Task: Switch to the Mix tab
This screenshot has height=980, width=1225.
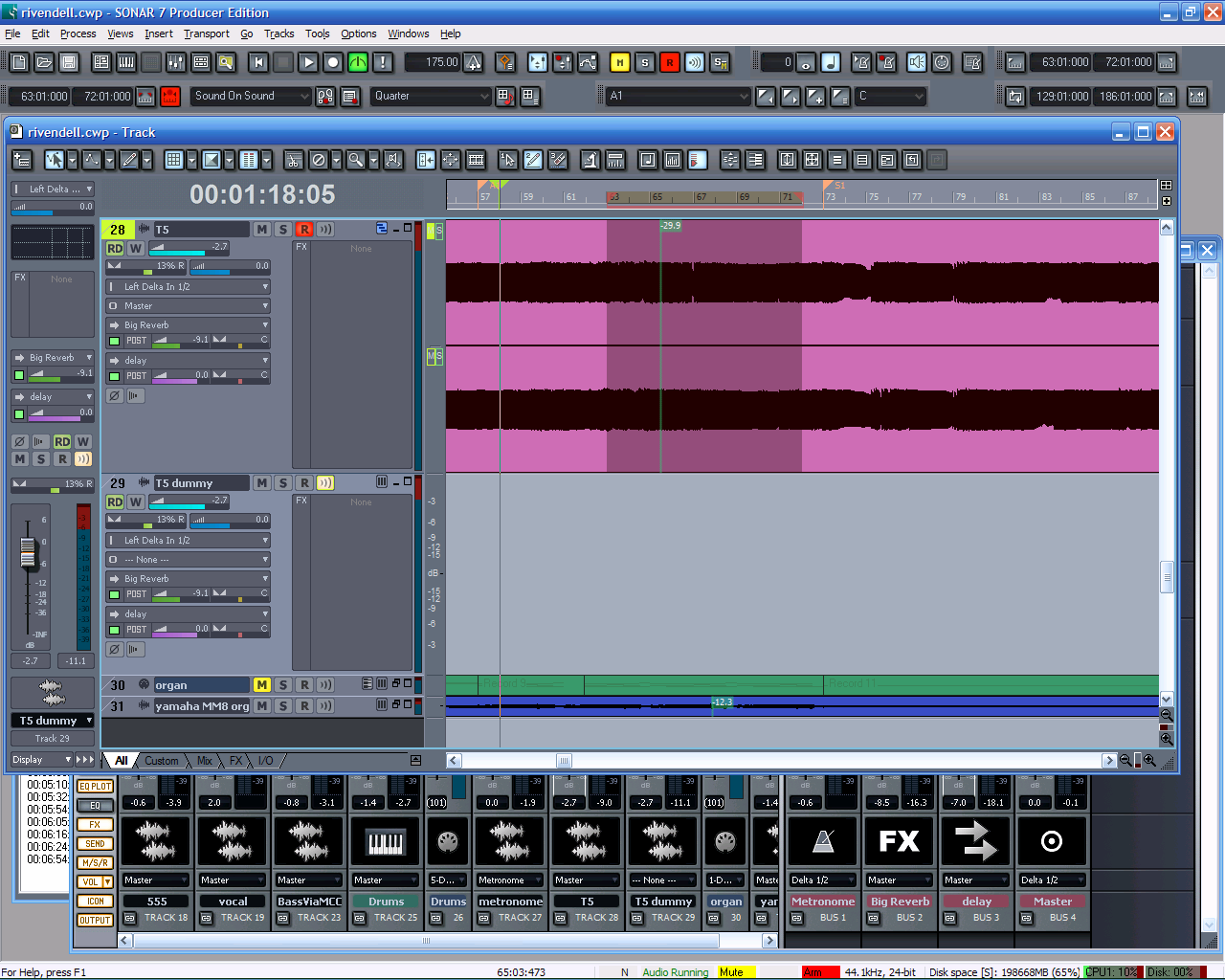Action: pos(204,761)
